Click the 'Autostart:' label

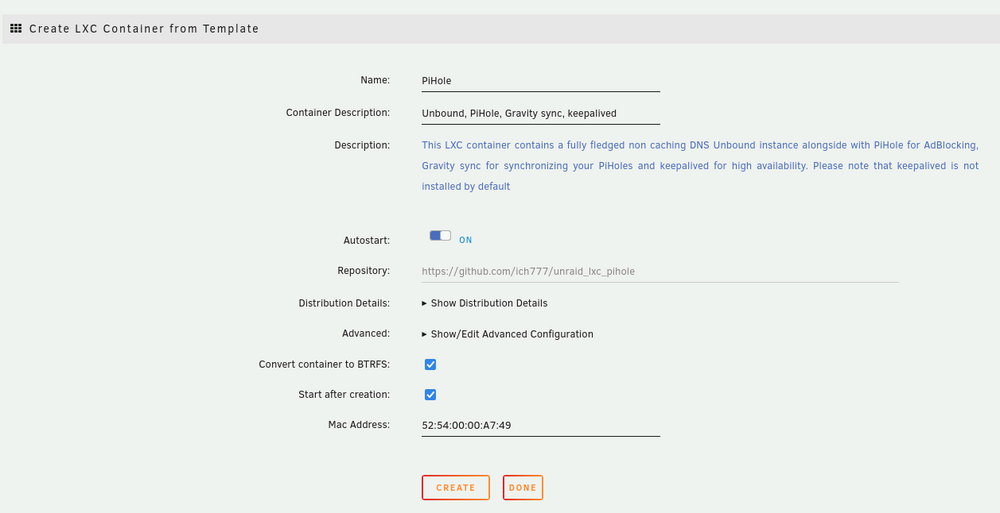pyautogui.click(x=367, y=241)
